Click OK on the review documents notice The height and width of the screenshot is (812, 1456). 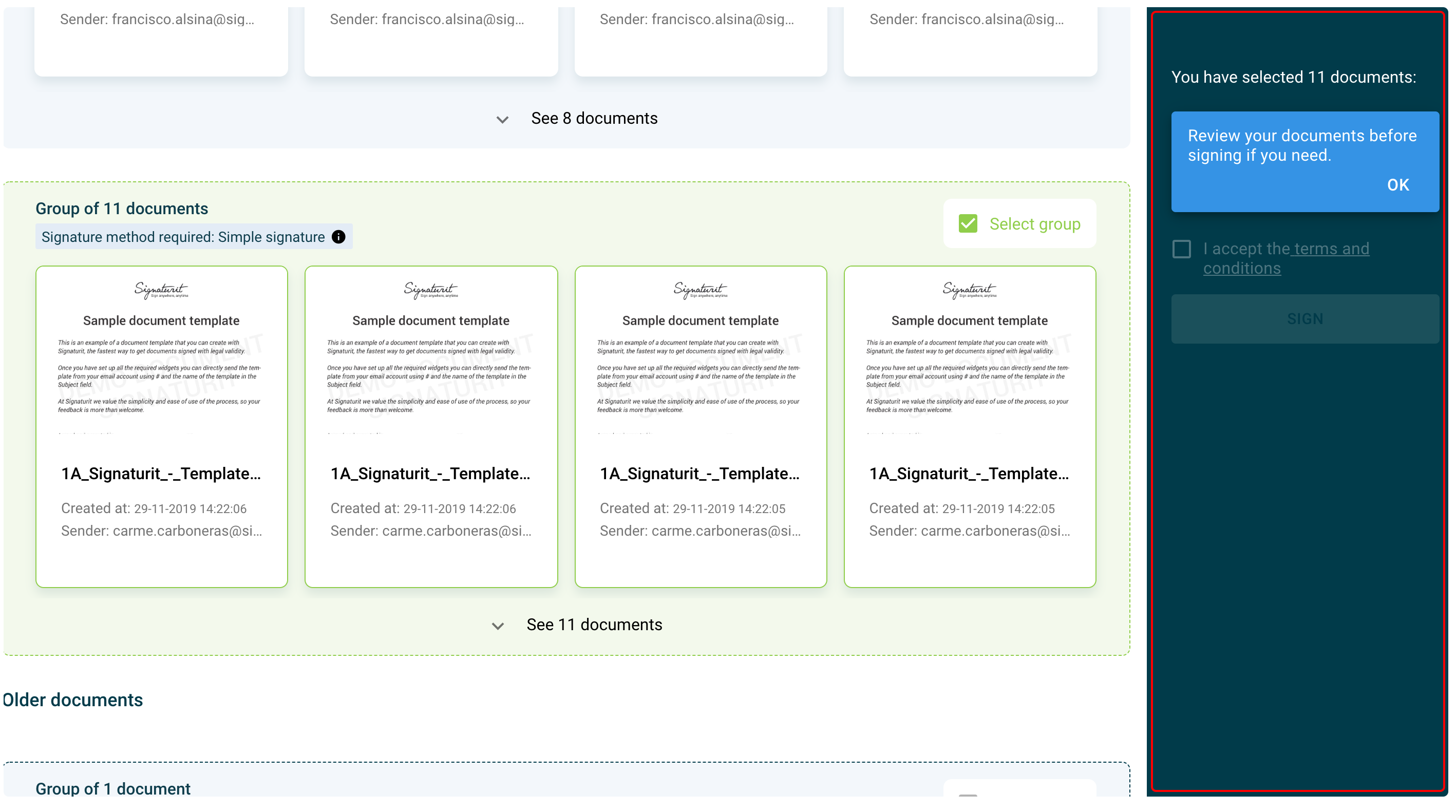point(1398,185)
